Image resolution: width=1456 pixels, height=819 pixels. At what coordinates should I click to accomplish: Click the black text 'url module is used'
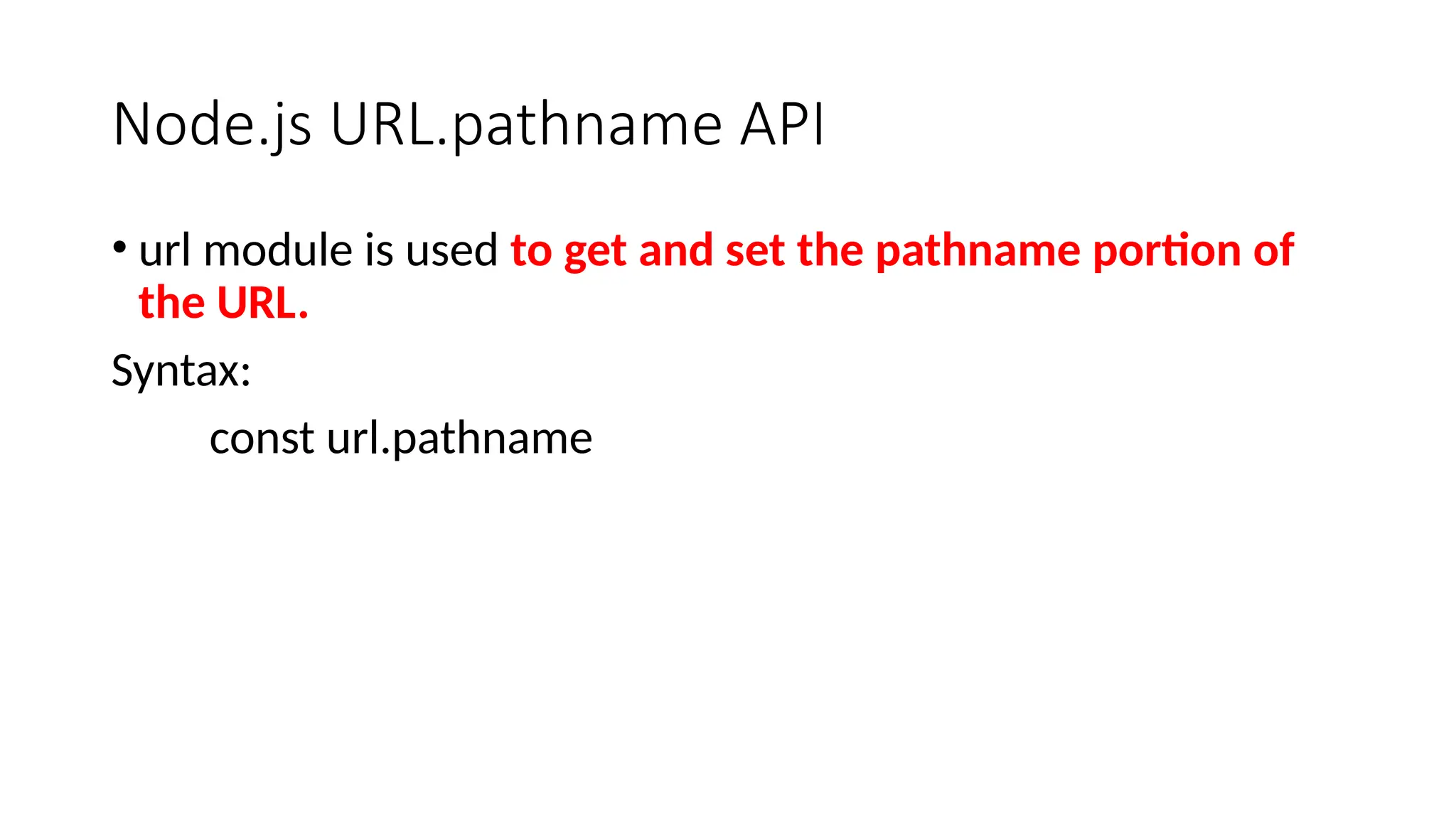coord(318,250)
